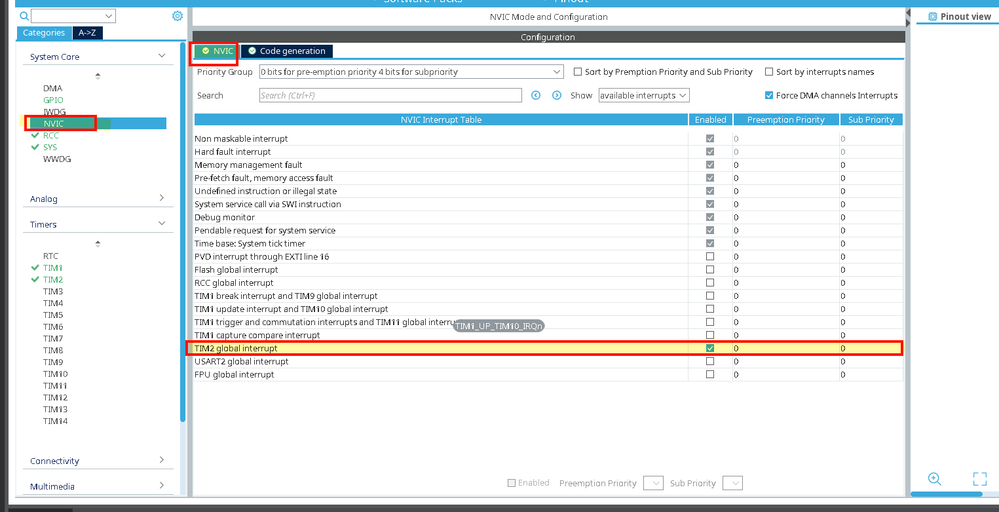Select the Categories tab
This screenshot has width=999, height=512.
(44, 33)
